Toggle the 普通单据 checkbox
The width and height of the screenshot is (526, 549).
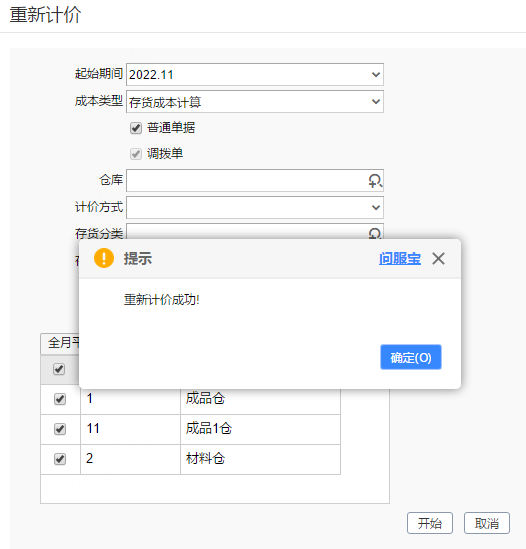click(136, 128)
